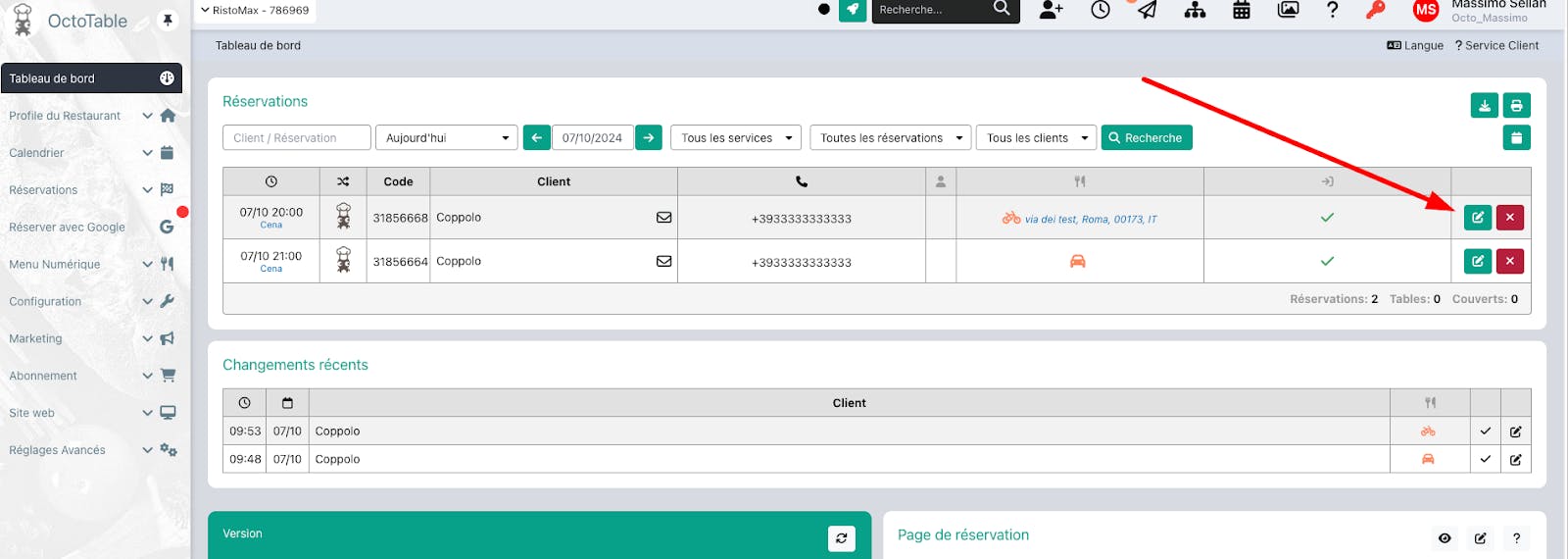This screenshot has width=1568, height=559.
Task: Click the red key icon
Action: (x=1376, y=10)
